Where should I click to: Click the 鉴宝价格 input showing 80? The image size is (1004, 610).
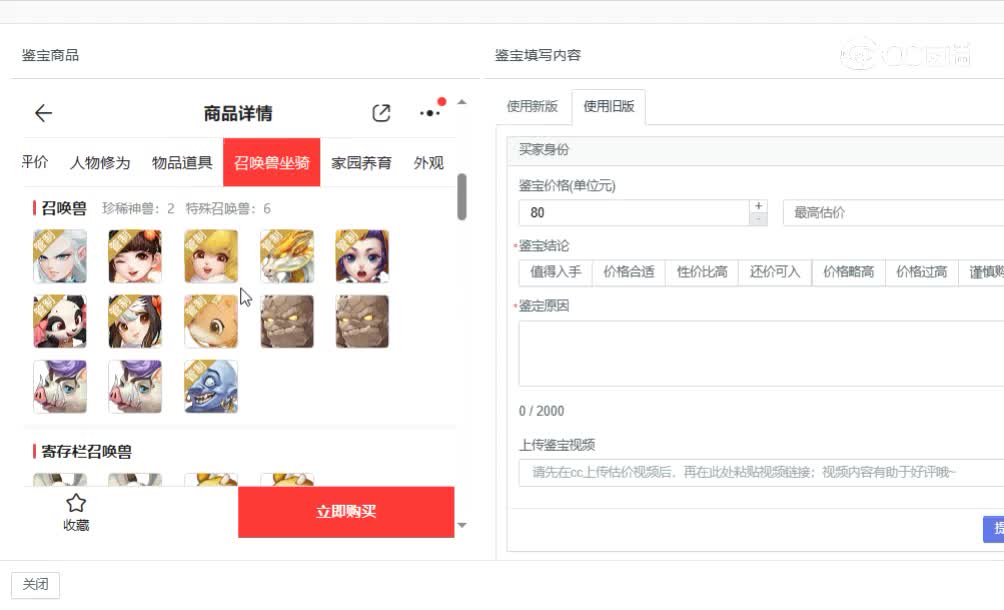(634, 213)
